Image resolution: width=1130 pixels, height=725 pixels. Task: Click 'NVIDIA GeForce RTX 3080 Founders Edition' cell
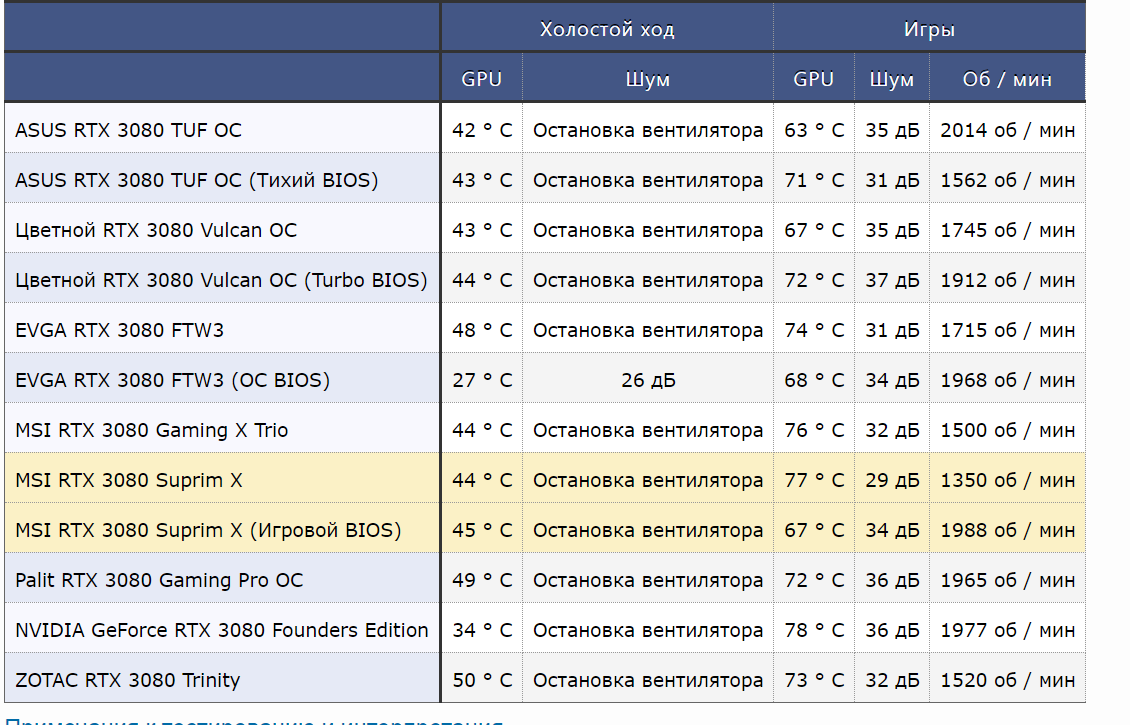[x=221, y=630]
